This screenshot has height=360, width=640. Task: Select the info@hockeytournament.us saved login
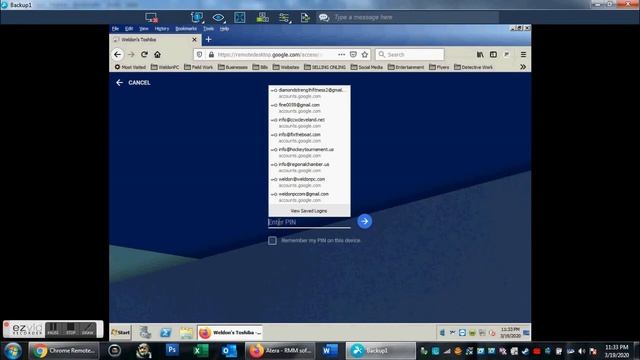(309, 152)
